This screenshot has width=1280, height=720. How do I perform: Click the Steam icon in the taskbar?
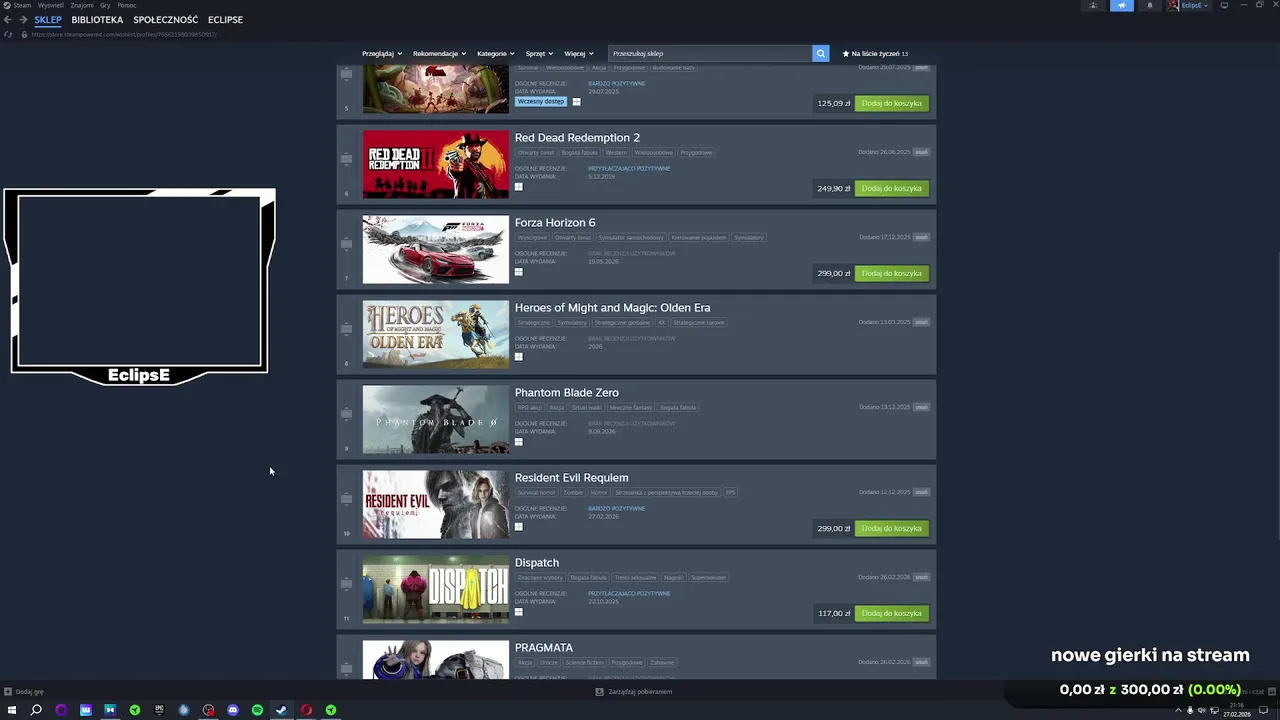[x=282, y=710]
